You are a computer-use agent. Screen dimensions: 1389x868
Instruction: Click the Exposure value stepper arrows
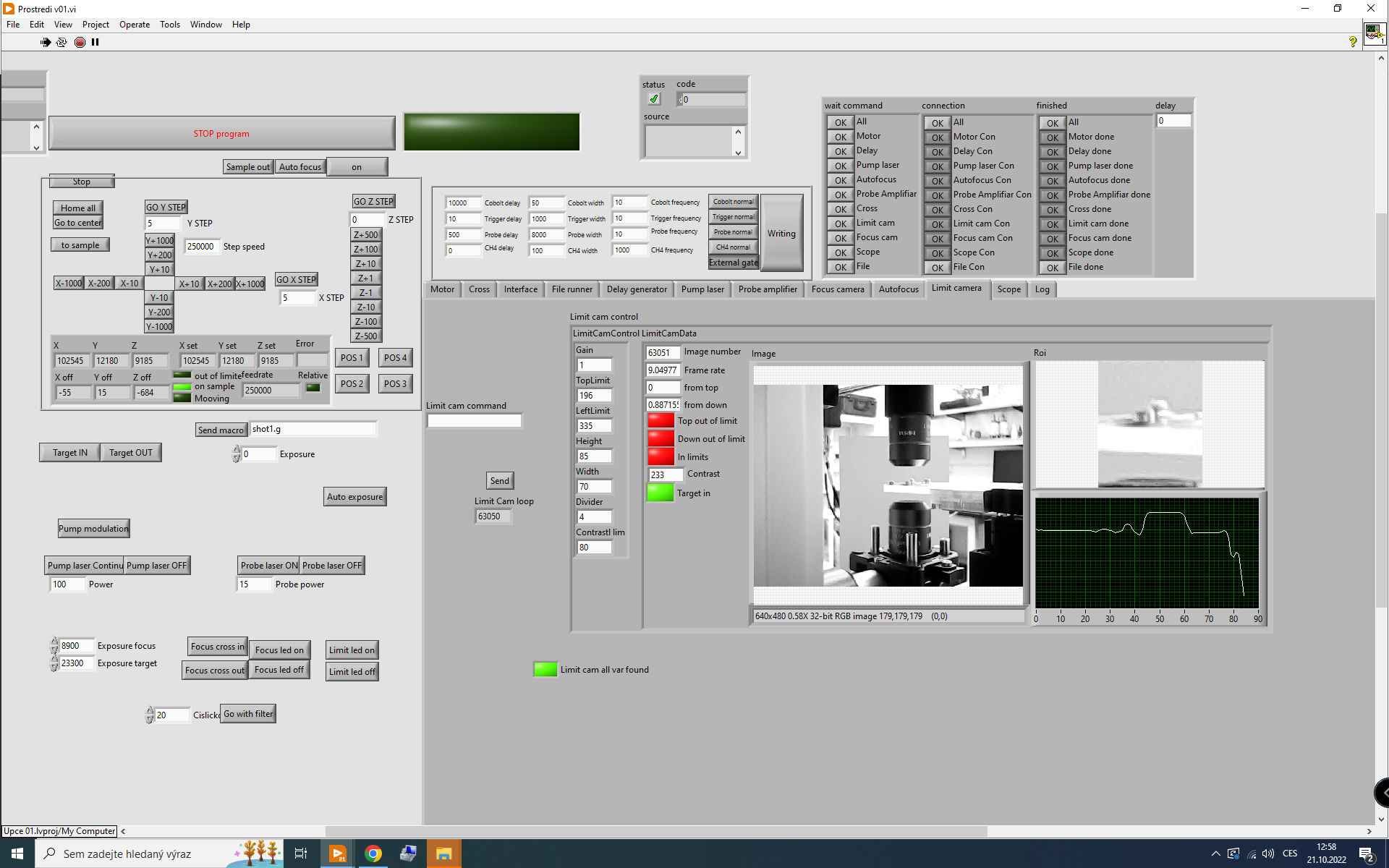coord(236,454)
